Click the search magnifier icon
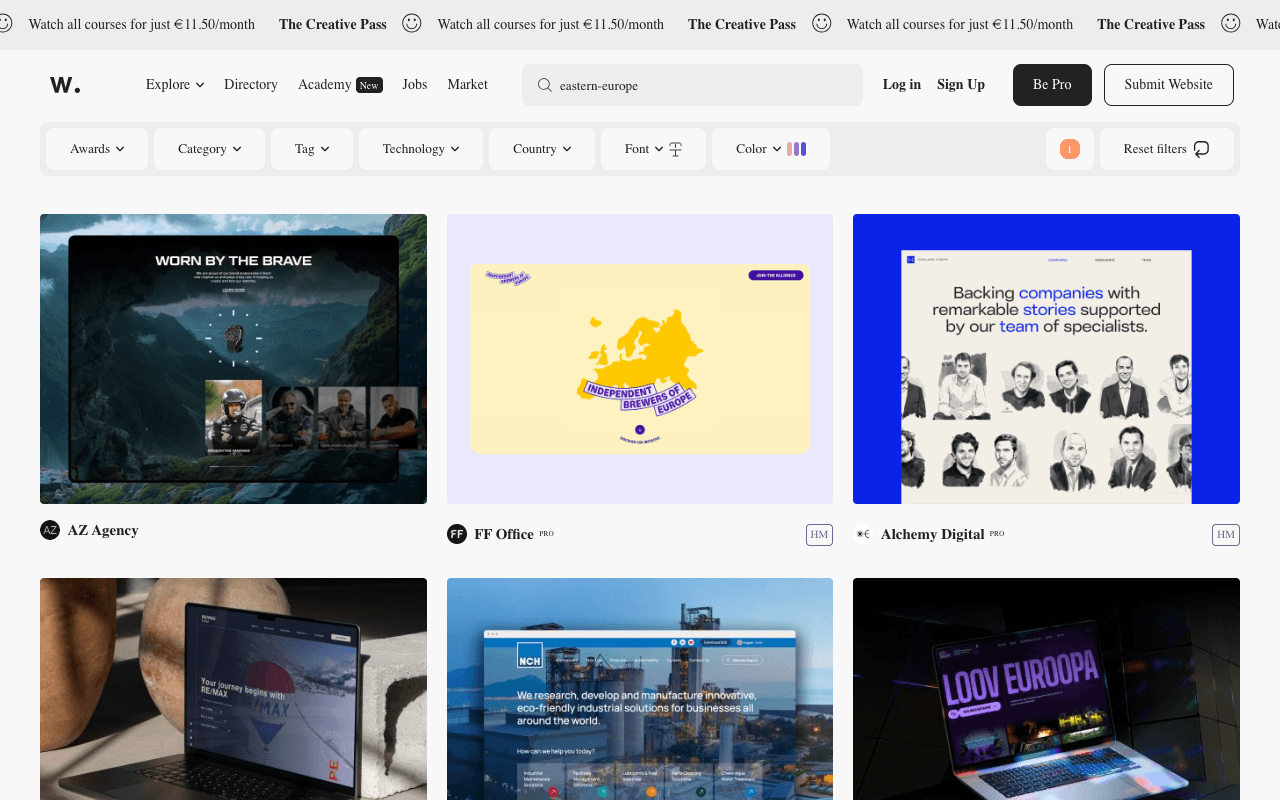The width and height of the screenshot is (1280, 800). [545, 85]
